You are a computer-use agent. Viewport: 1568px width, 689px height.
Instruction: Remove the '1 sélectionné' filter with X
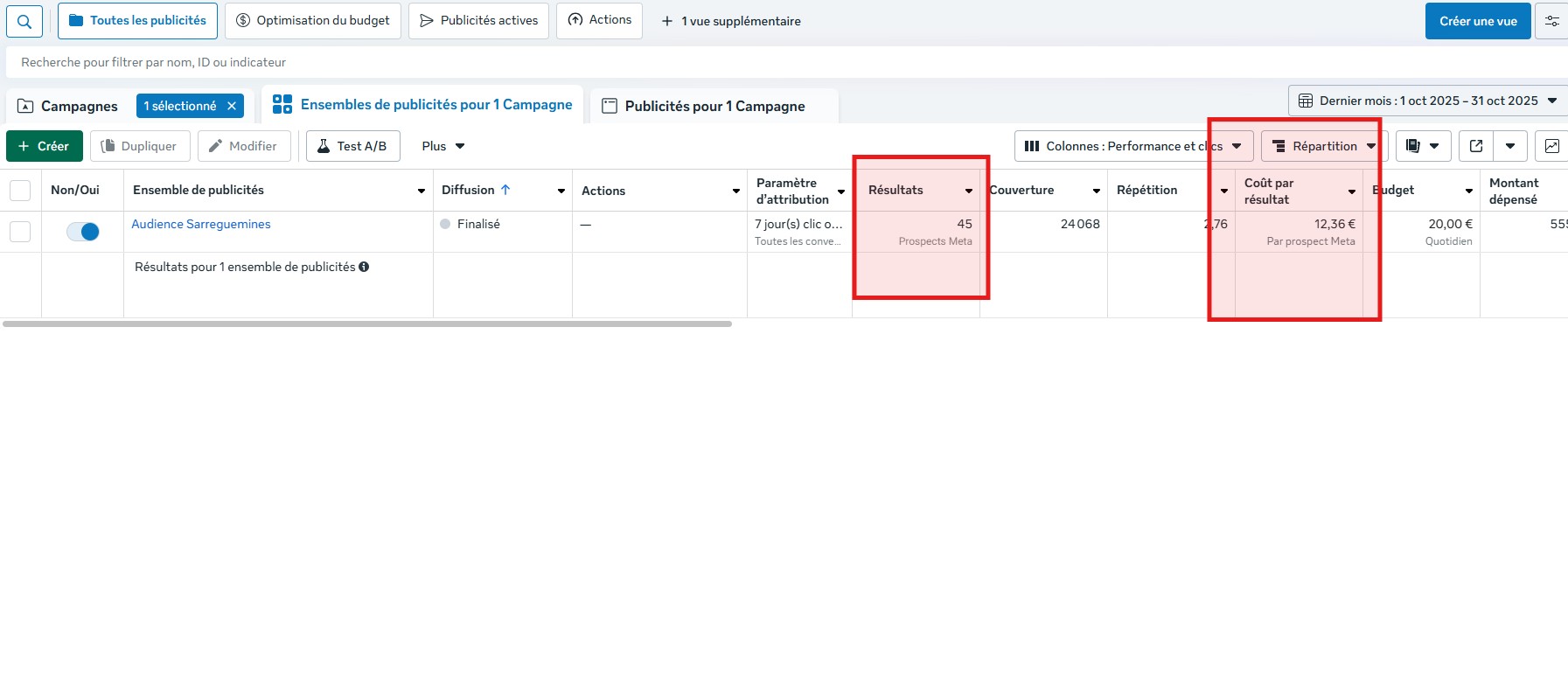(232, 106)
